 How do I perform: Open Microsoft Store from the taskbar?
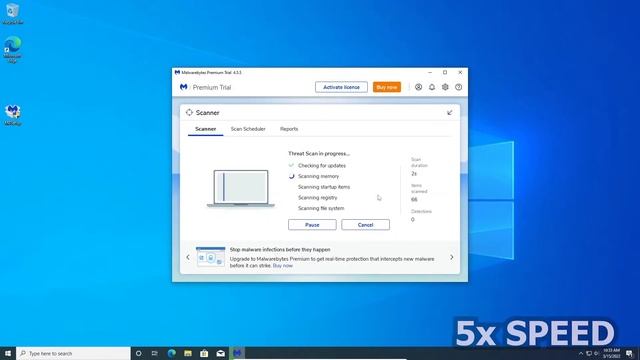pos(204,353)
